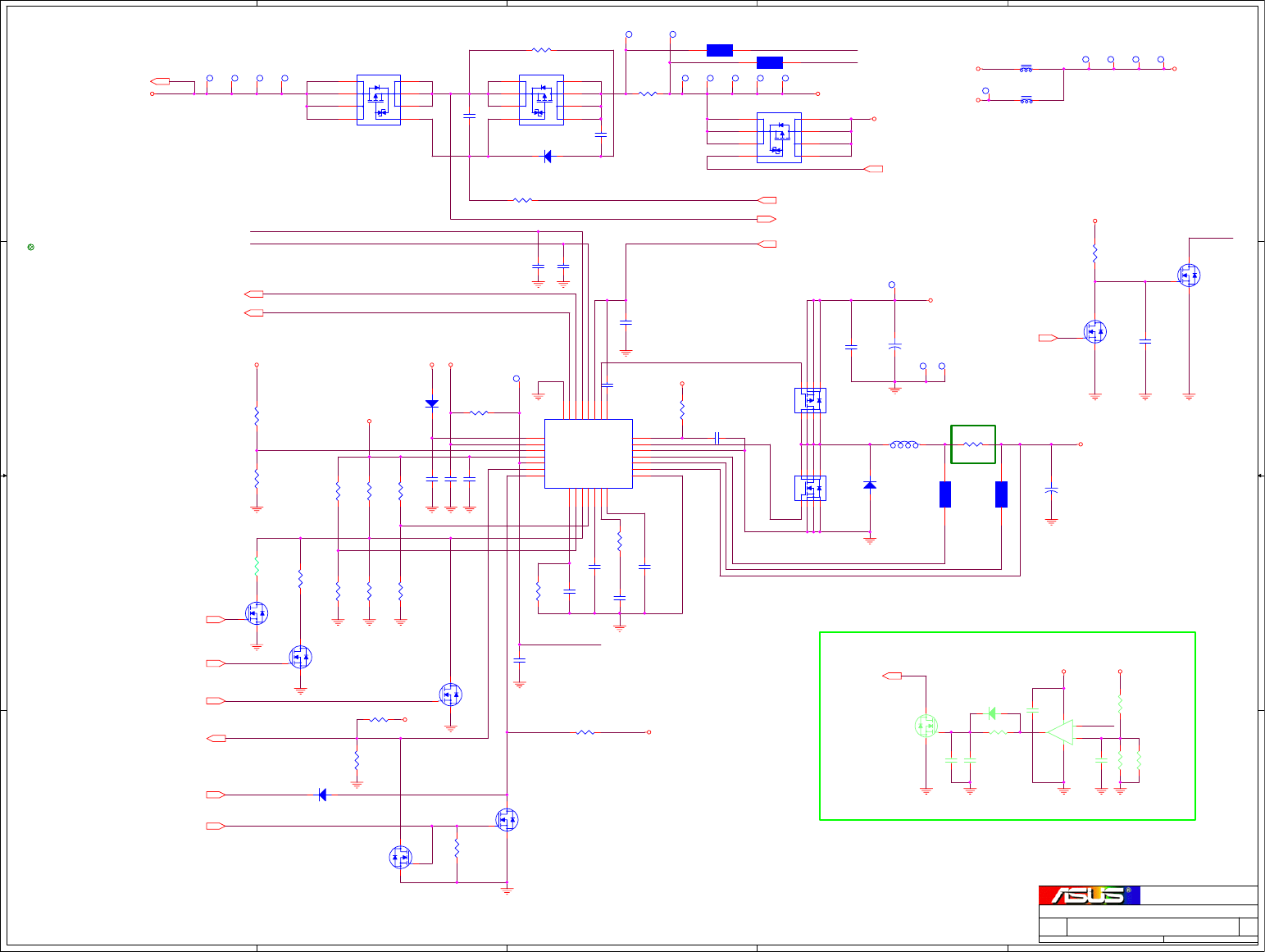Select the resistor inside the dark green box
This screenshot has height=952, width=1265.
[x=973, y=444]
